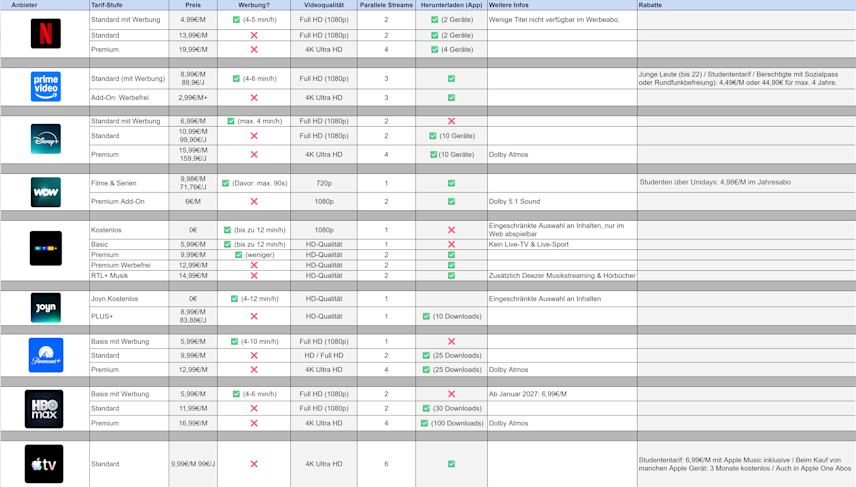
Task: Click the PLUS+ tariff cell
Action: point(129,316)
